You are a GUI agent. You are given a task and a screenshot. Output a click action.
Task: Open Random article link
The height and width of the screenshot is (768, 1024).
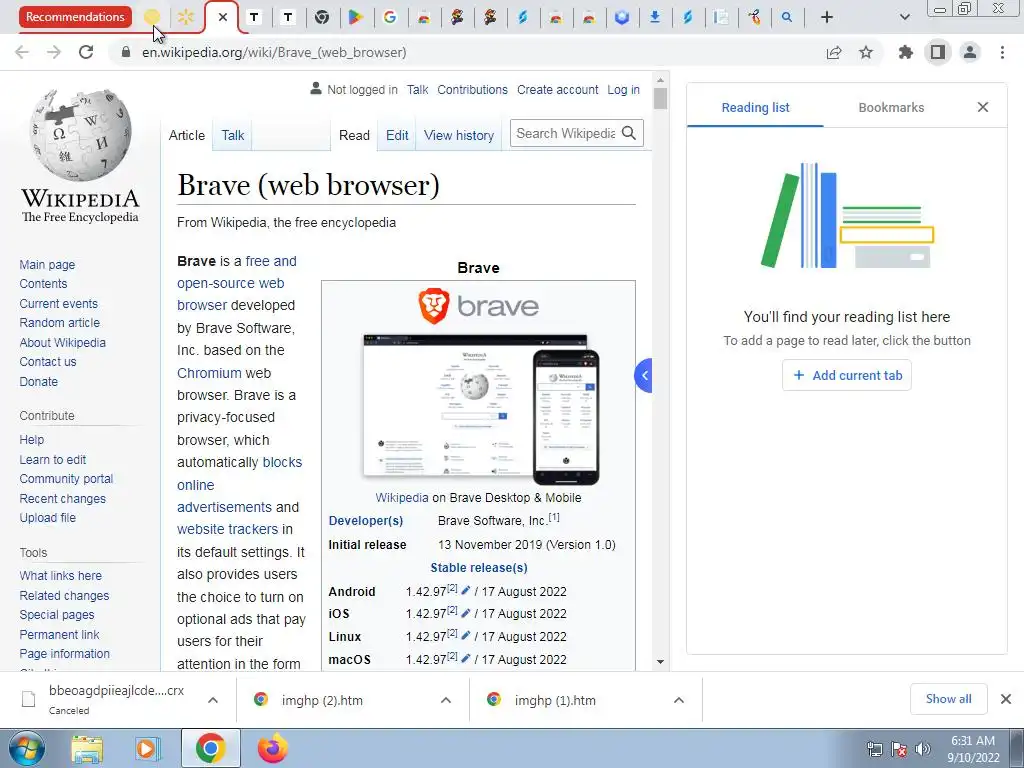[59, 323]
